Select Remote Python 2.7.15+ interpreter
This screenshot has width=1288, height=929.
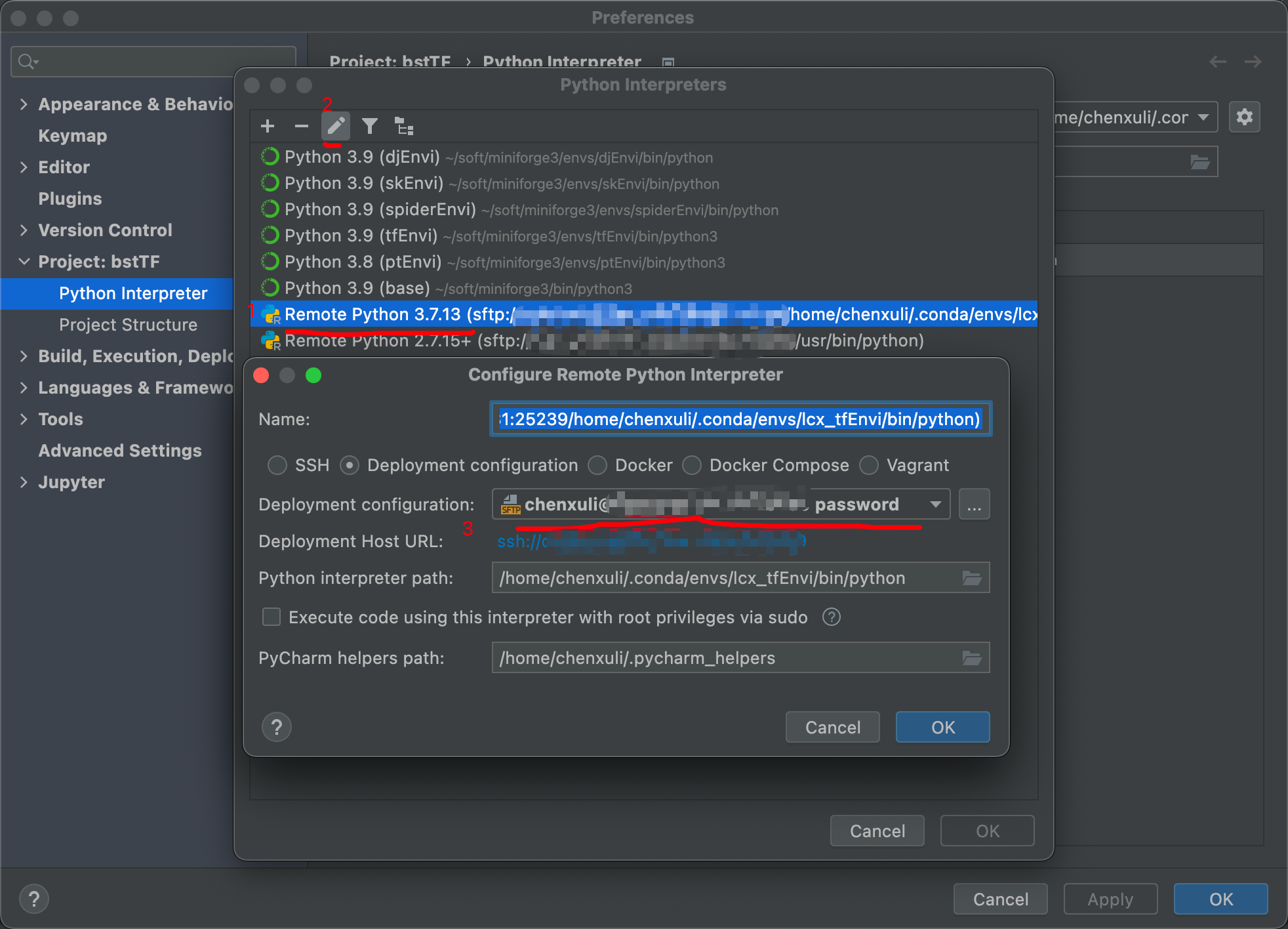pyautogui.click(x=644, y=341)
